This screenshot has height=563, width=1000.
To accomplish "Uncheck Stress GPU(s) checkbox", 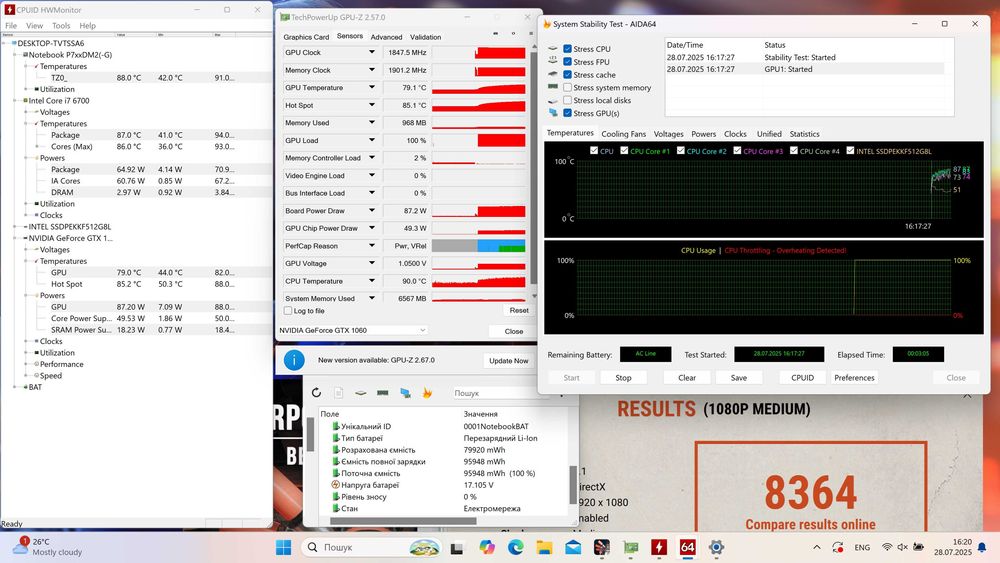I will pos(567,113).
